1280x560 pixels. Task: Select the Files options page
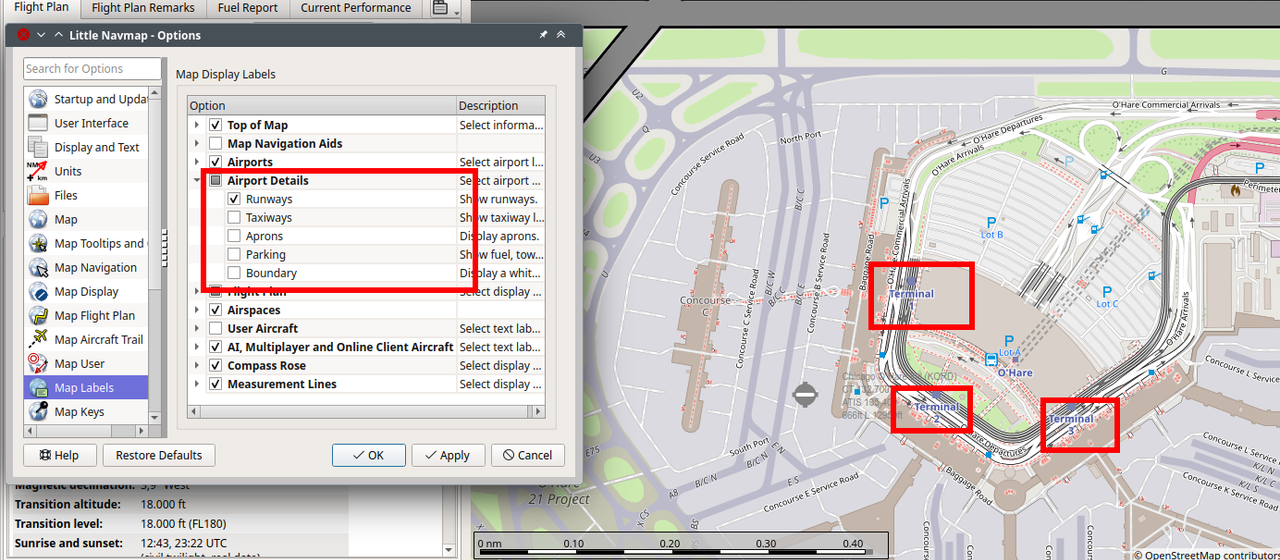point(87,195)
